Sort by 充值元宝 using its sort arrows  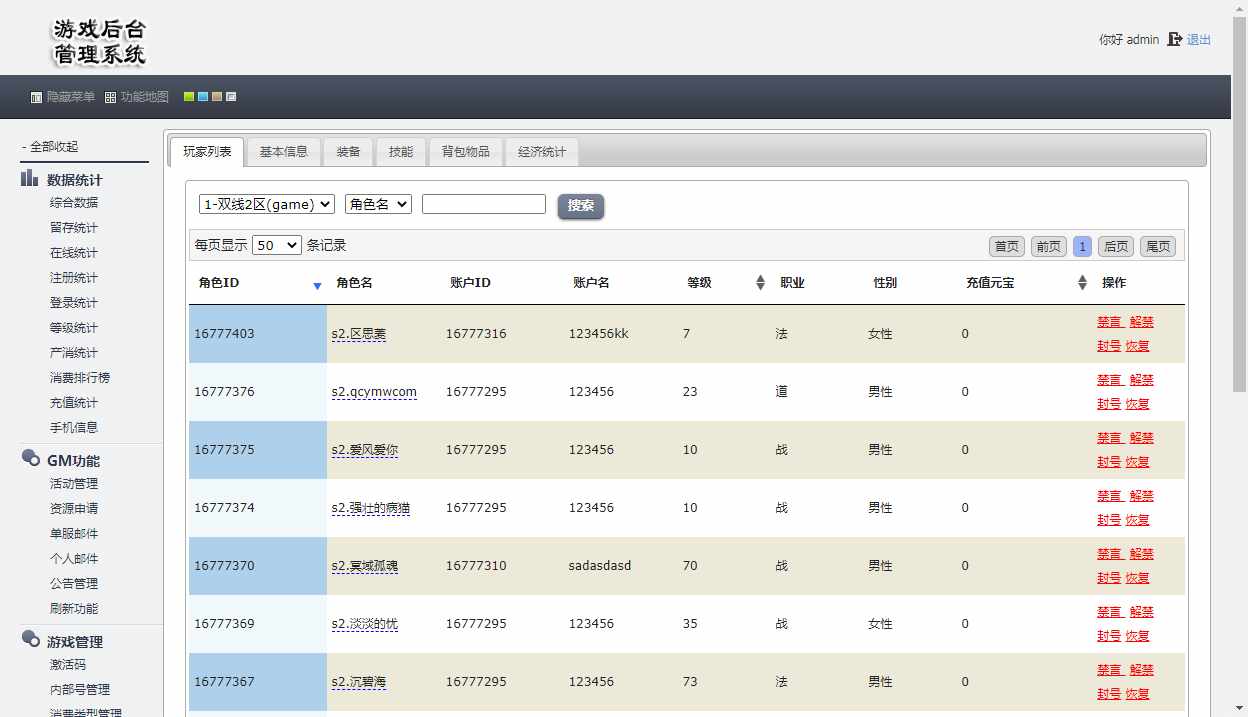1082,283
